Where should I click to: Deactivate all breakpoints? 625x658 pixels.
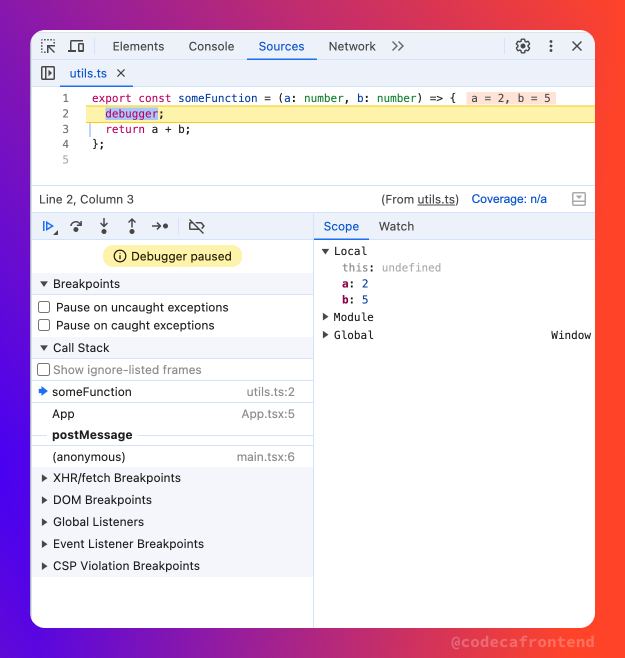click(x=196, y=226)
